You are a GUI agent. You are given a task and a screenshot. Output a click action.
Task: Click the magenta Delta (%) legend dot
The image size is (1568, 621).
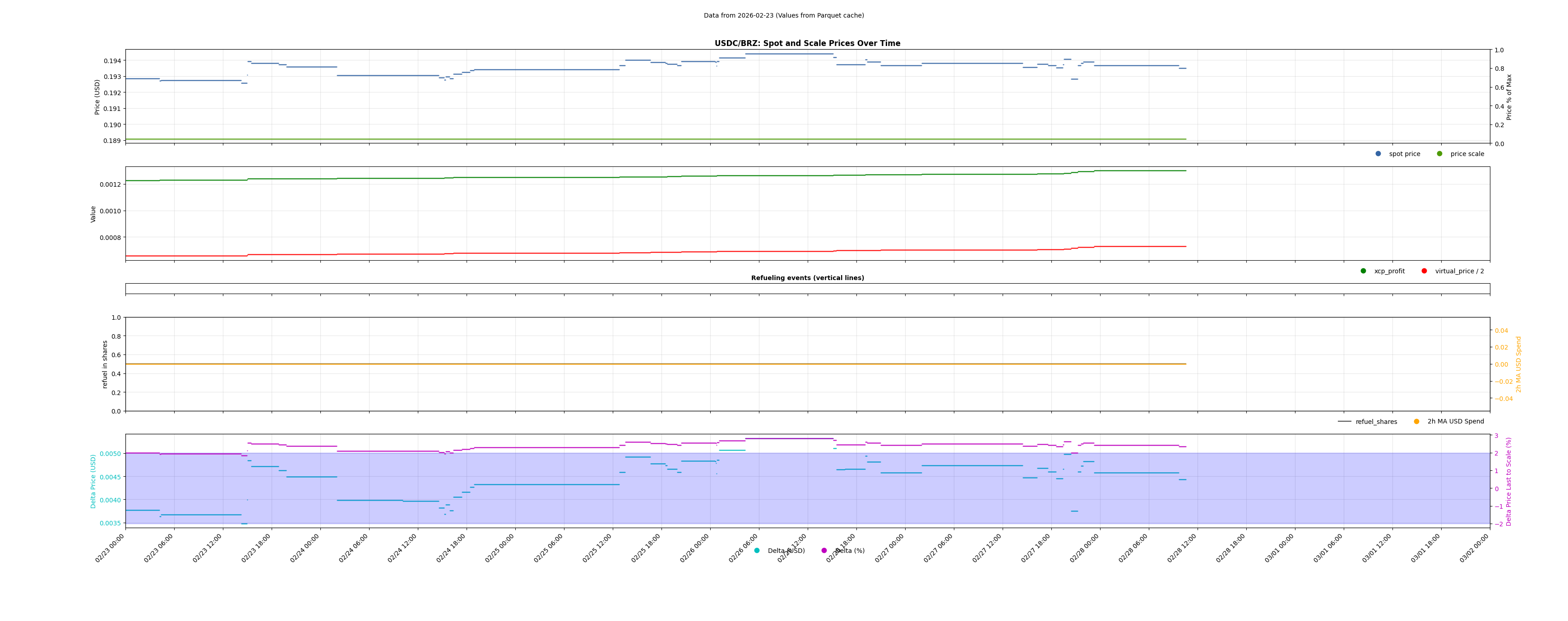point(824,551)
